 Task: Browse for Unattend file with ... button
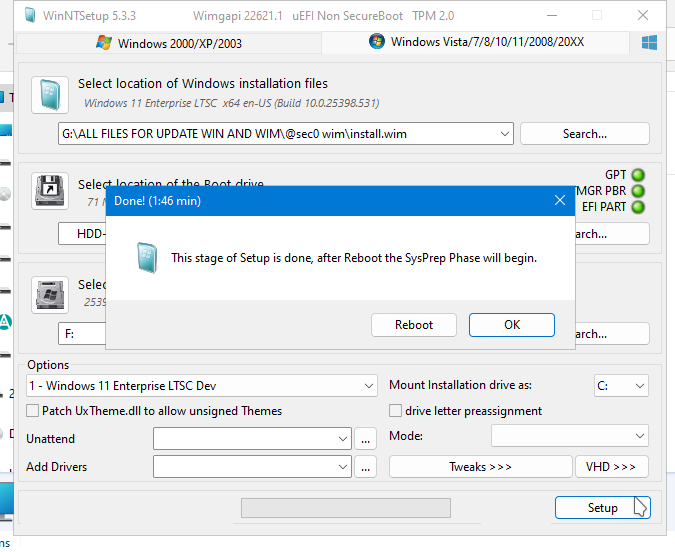click(x=365, y=439)
